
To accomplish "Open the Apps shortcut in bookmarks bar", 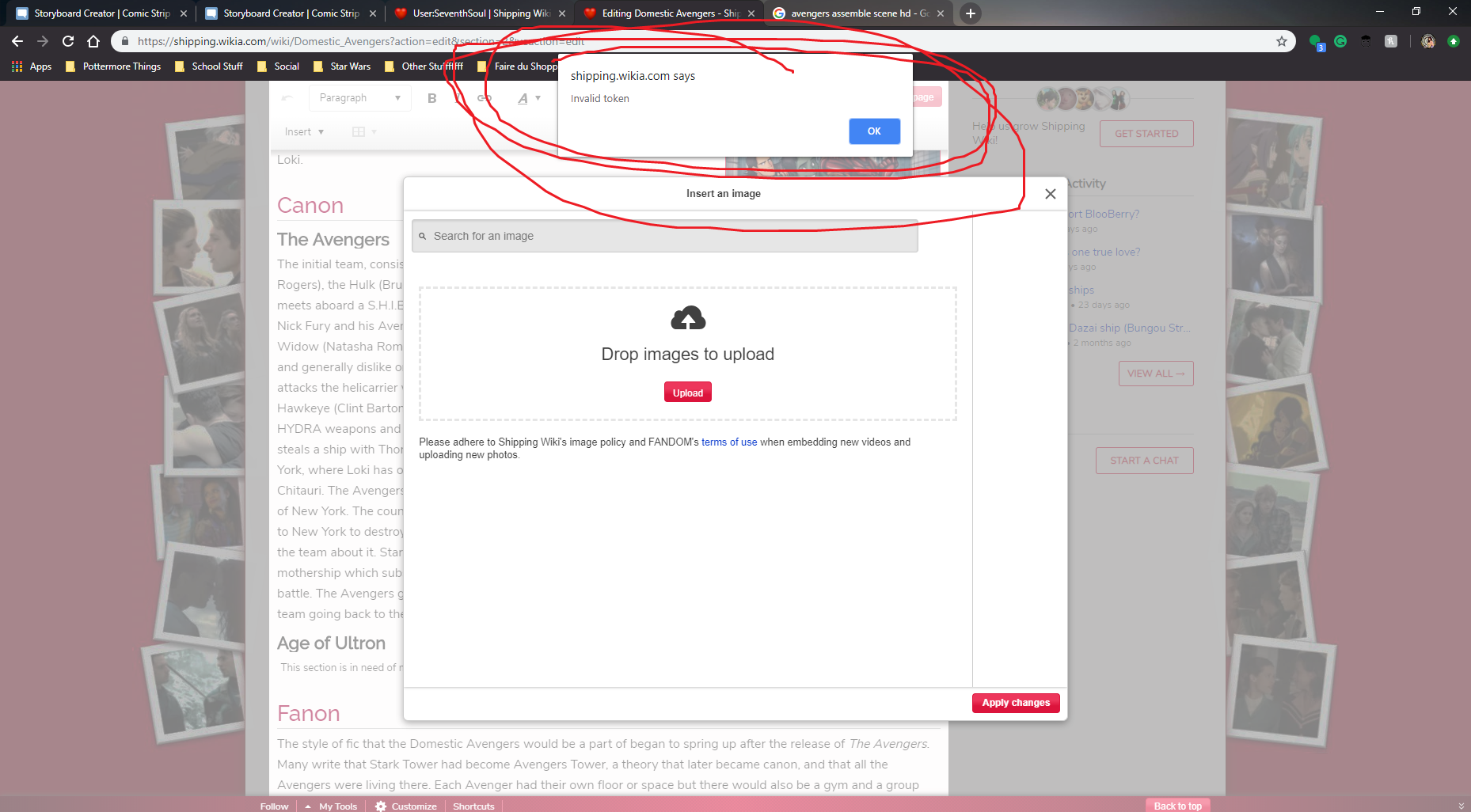I will (32, 66).
